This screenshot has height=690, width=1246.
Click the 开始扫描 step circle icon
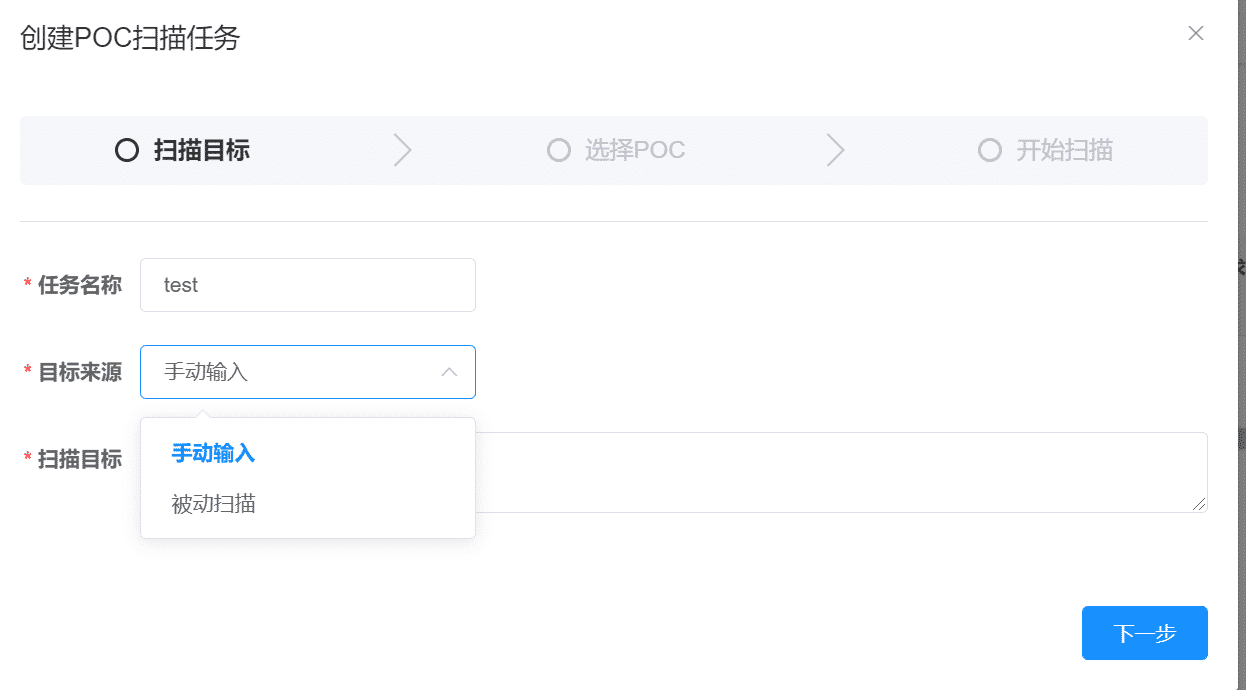pos(990,150)
